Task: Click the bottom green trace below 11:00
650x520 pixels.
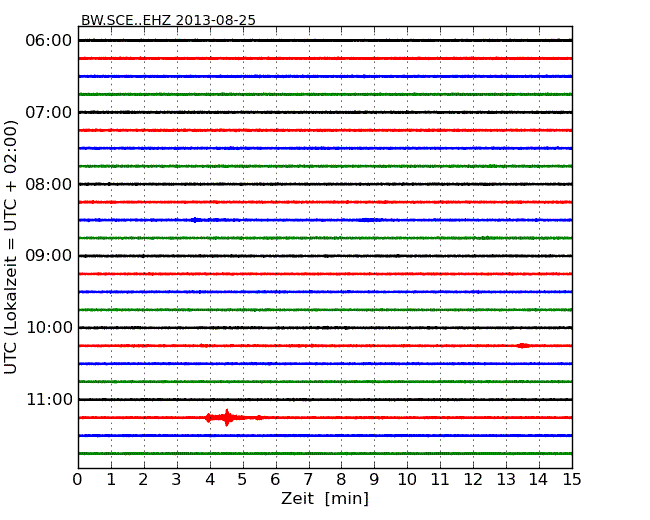Action: point(325,453)
